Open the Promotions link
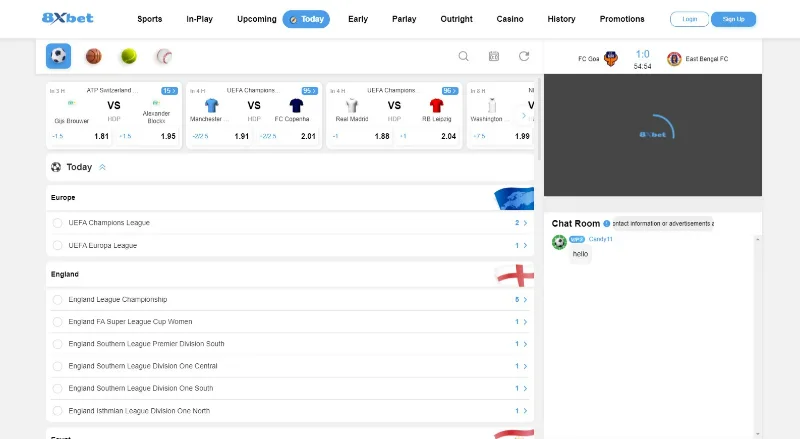This screenshot has width=800, height=439. point(622,19)
